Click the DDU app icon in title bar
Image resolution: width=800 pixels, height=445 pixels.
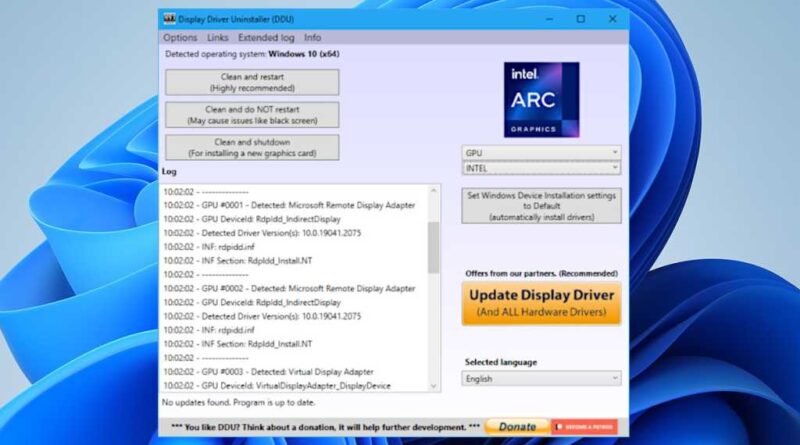tap(169, 19)
